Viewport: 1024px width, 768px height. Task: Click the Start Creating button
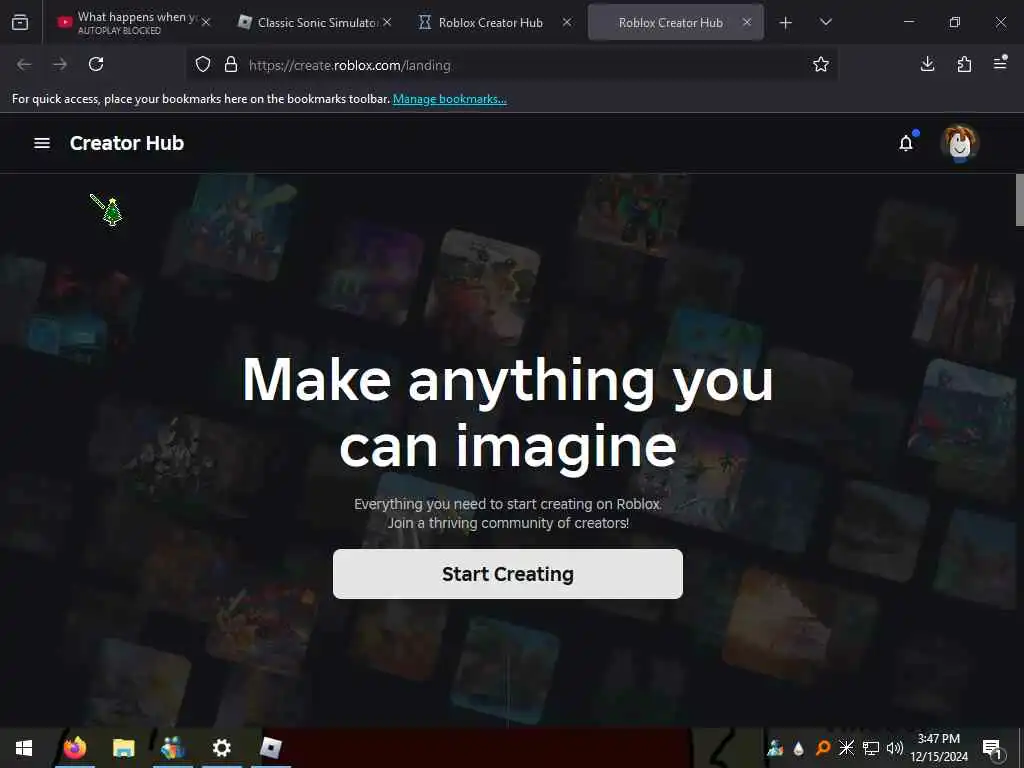click(x=507, y=574)
